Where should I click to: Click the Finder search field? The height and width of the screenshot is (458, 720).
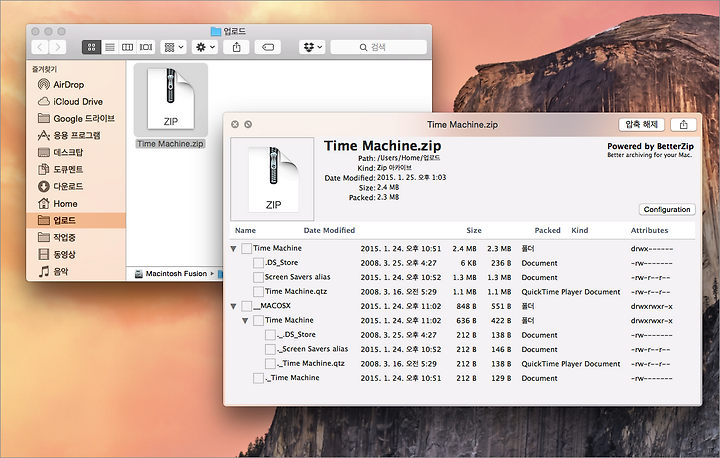tap(378, 47)
